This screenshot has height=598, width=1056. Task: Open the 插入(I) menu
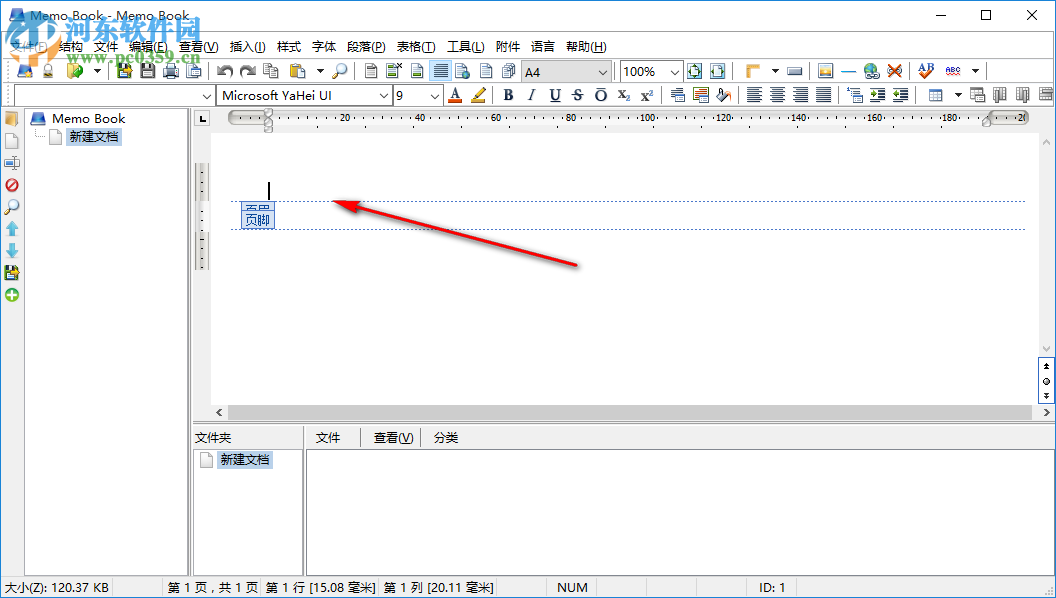point(247,46)
